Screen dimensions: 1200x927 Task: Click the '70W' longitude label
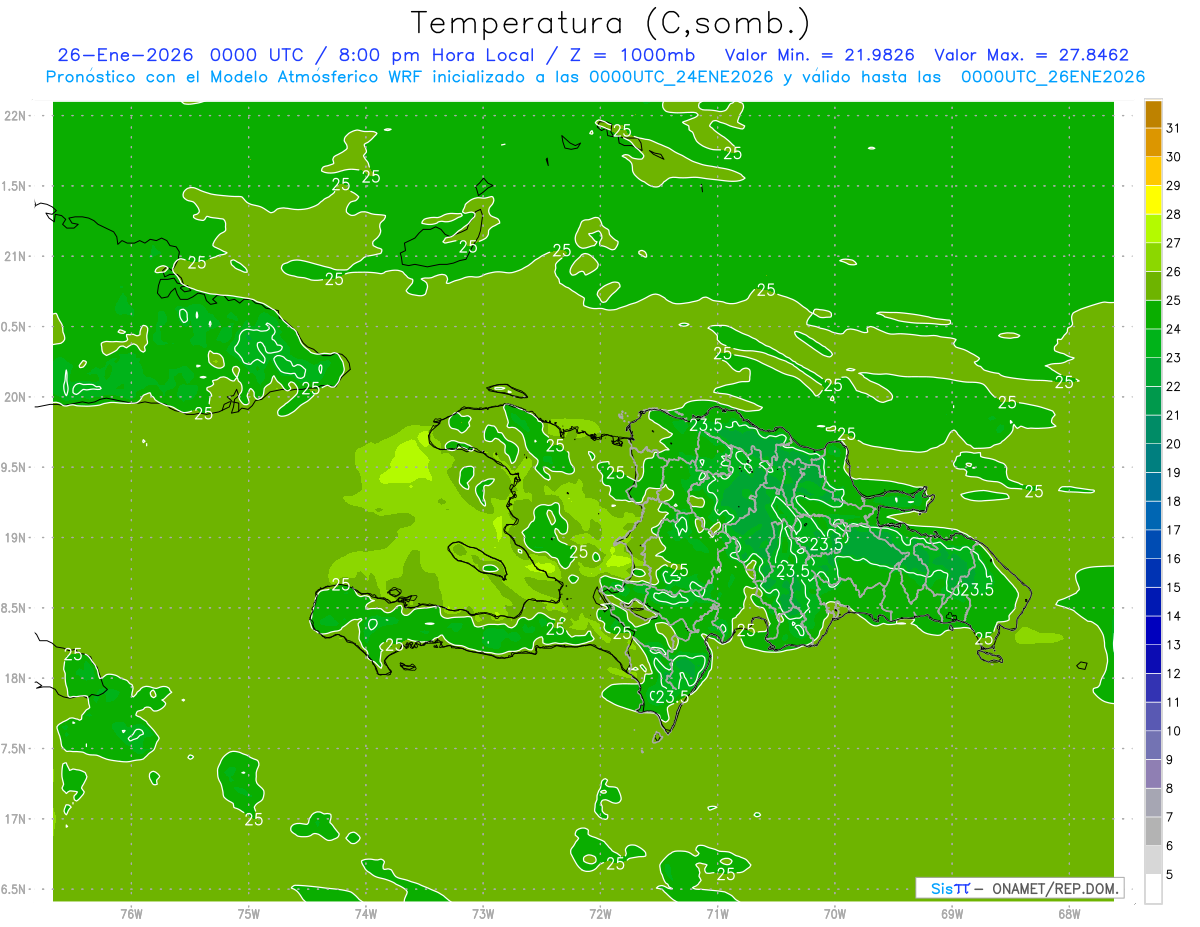coord(835,913)
